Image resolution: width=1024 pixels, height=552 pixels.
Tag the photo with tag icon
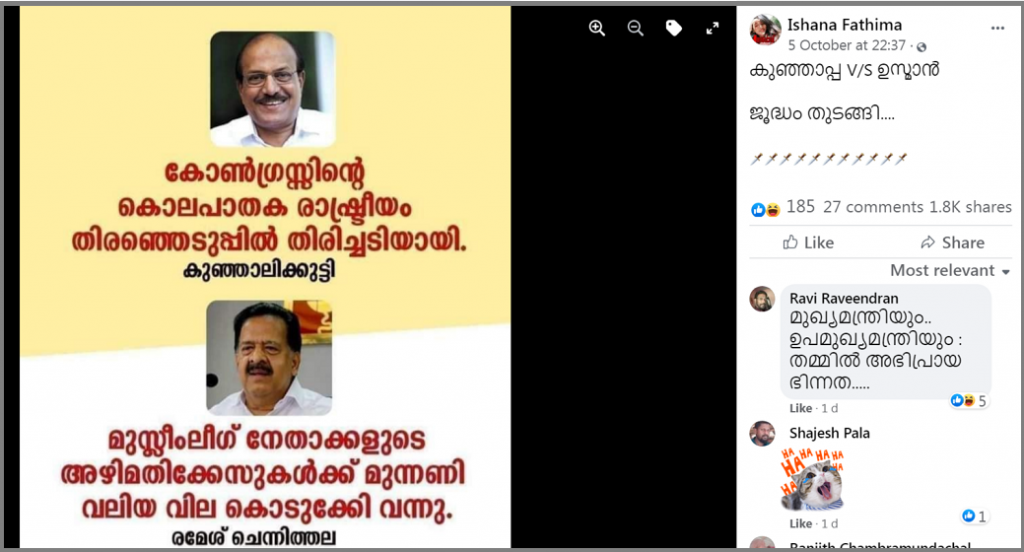[x=674, y=28]
